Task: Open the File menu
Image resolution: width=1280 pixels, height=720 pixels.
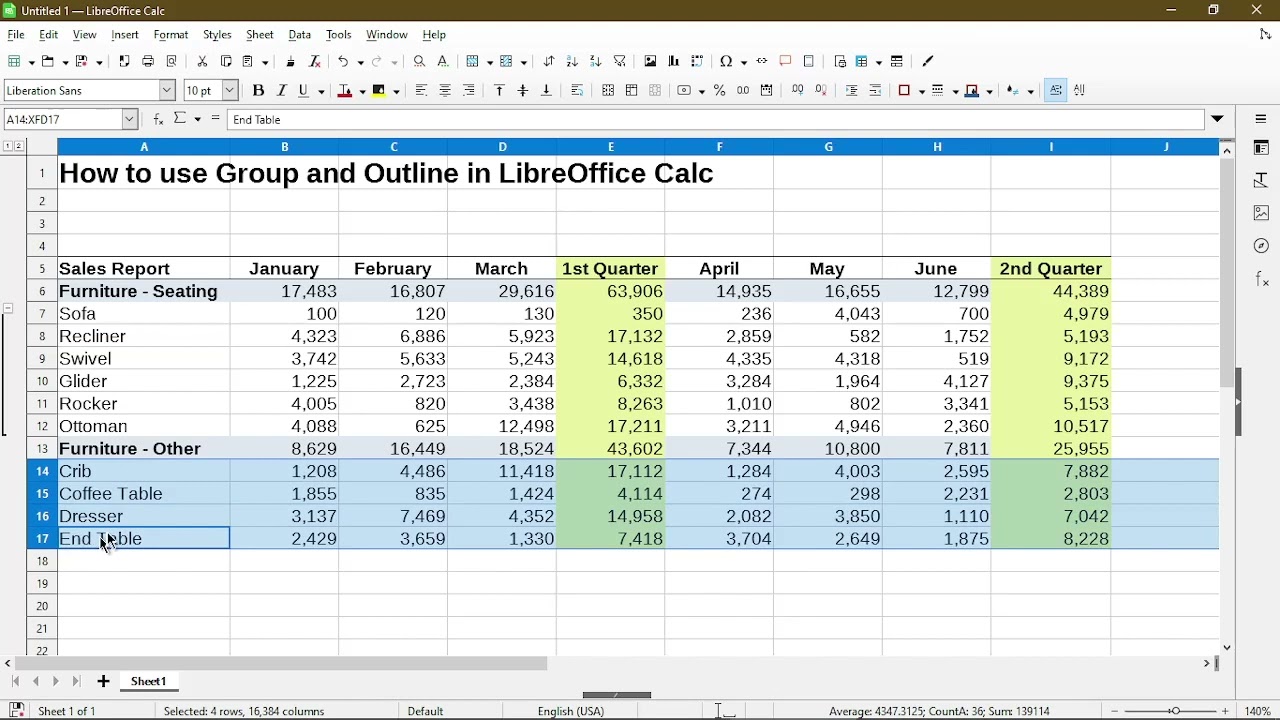Action: (16, 35)
